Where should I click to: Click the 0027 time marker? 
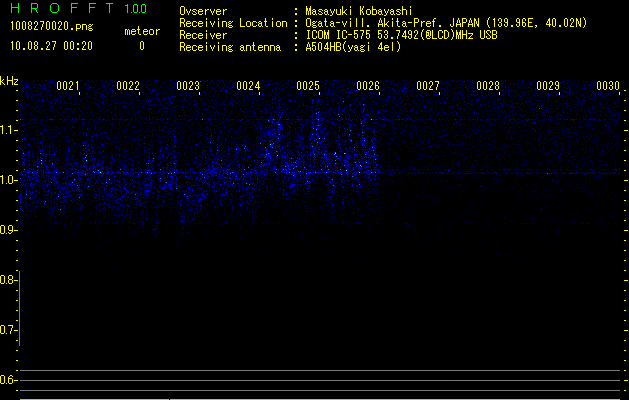click(428, 86)
